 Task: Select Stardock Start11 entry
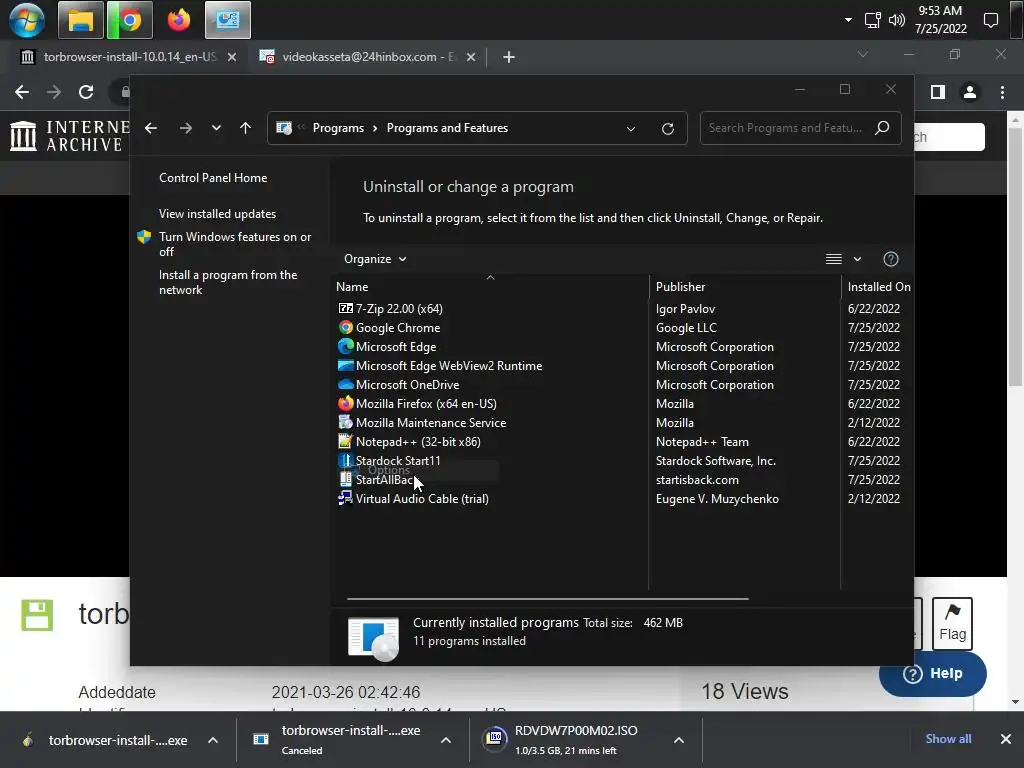[398, 460]
